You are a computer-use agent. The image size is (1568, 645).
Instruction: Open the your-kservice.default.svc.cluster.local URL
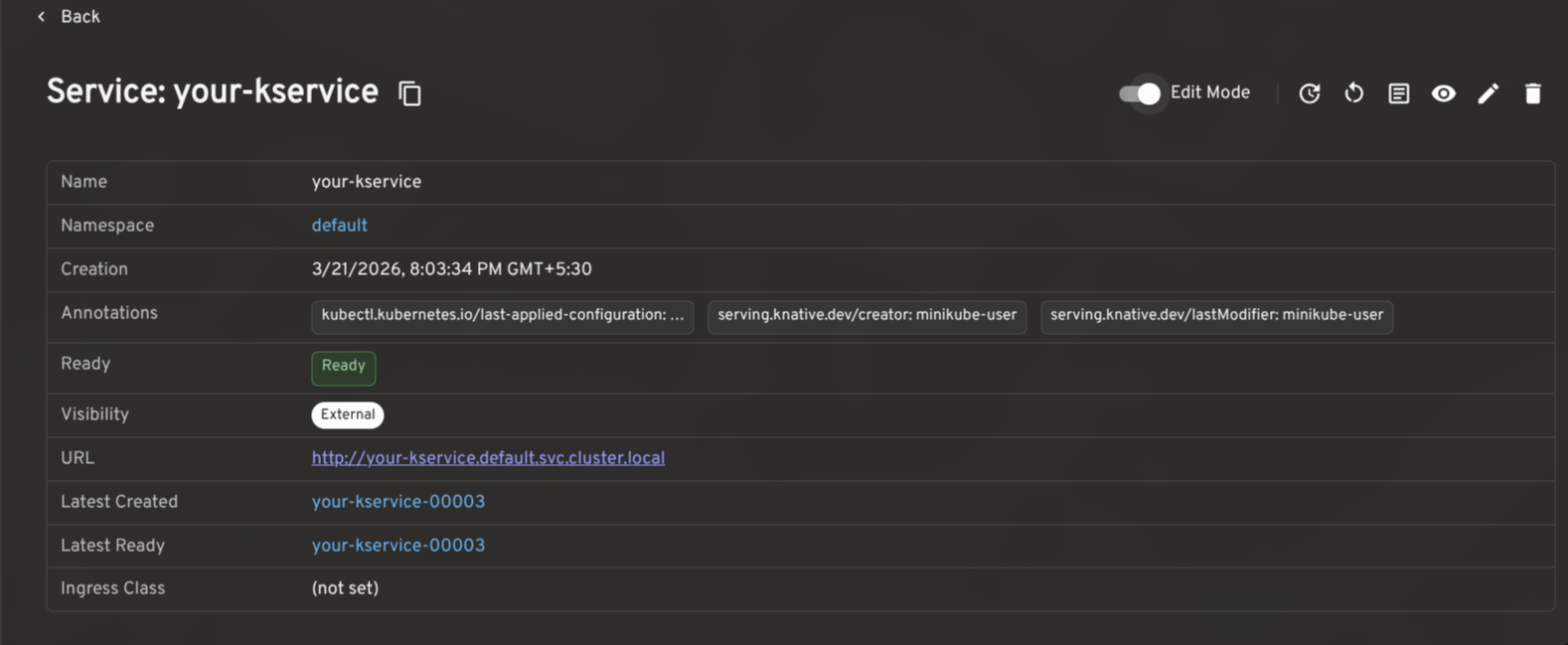[488, 458]
